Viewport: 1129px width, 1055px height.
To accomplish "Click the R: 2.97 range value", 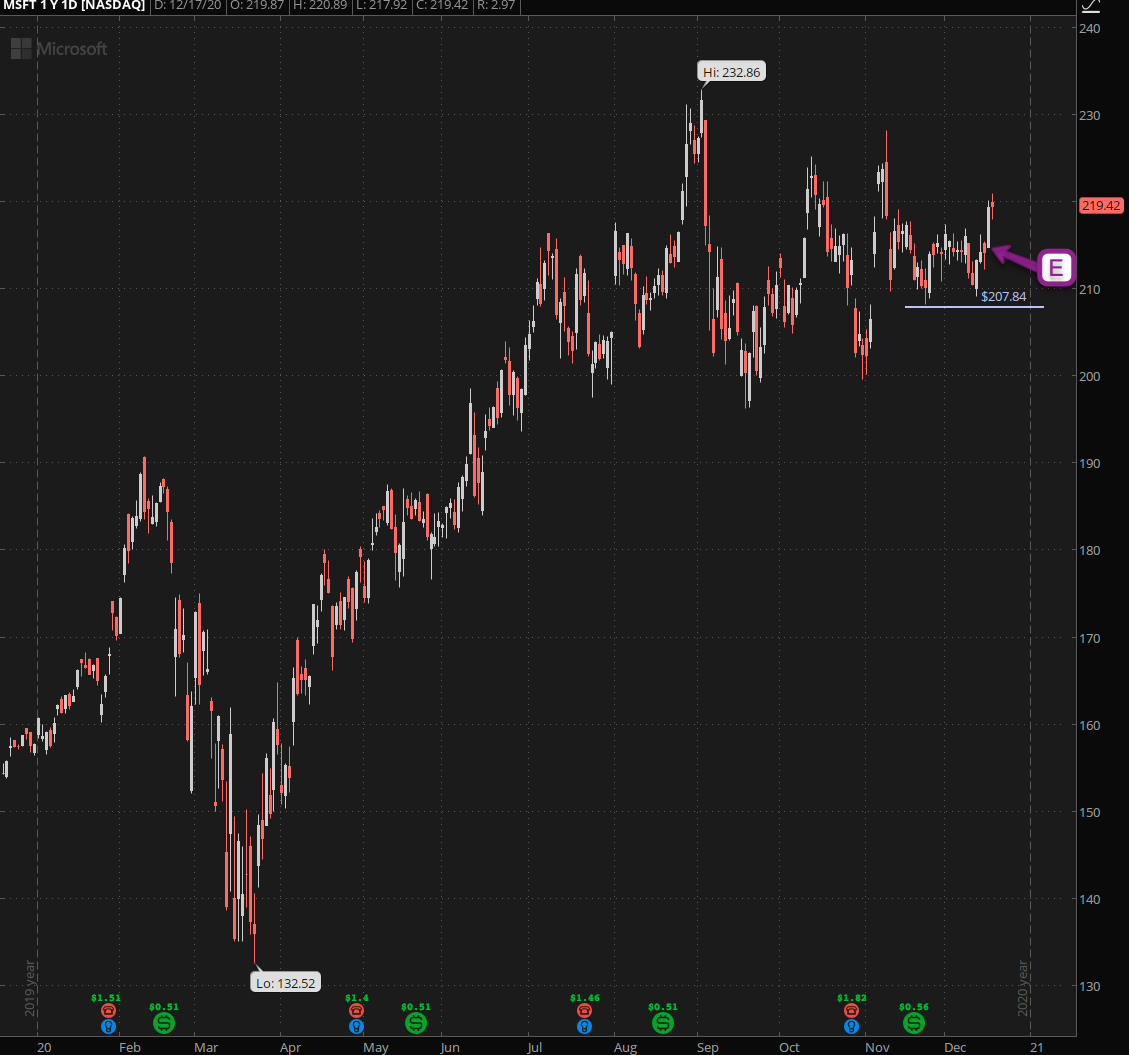I will 496,6.
